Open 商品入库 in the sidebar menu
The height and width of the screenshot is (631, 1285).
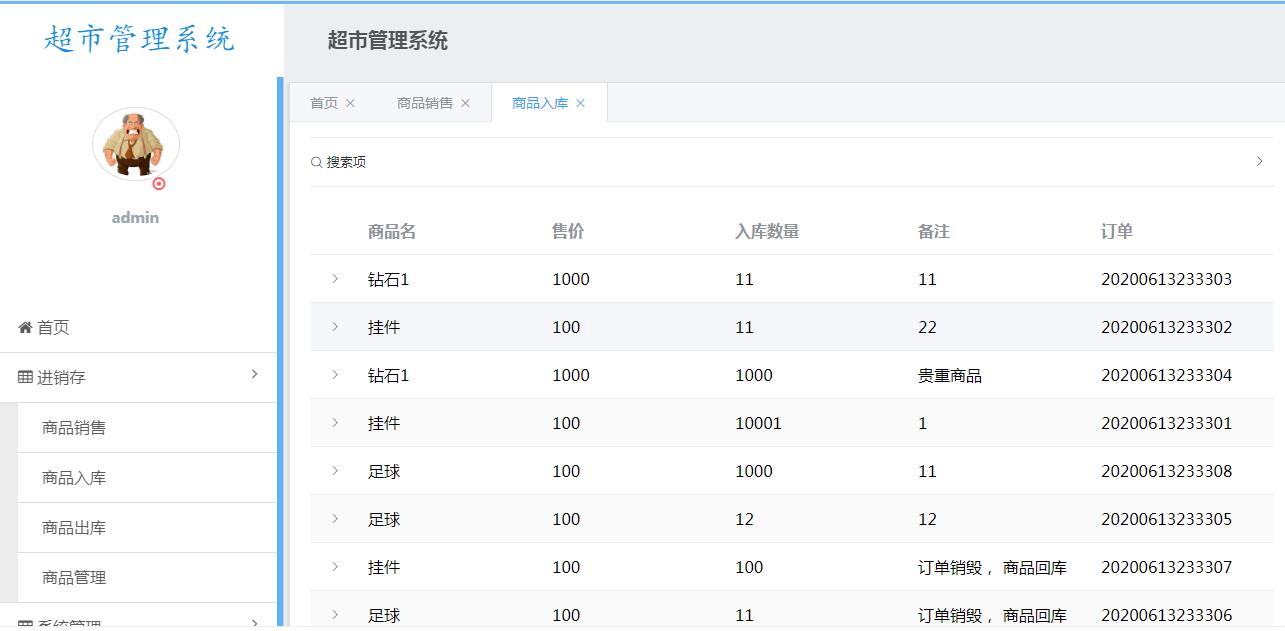(74, 478)
